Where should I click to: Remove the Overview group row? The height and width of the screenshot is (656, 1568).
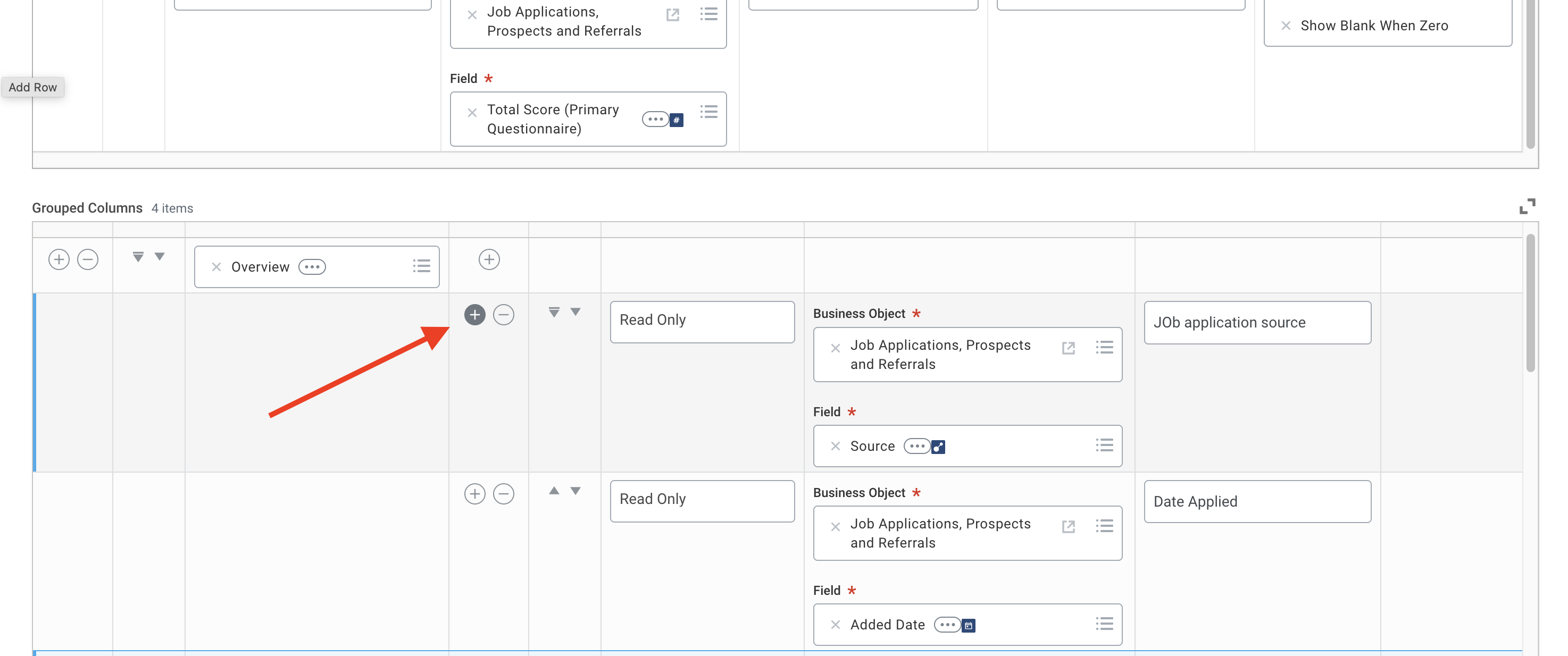pos(88,259)
